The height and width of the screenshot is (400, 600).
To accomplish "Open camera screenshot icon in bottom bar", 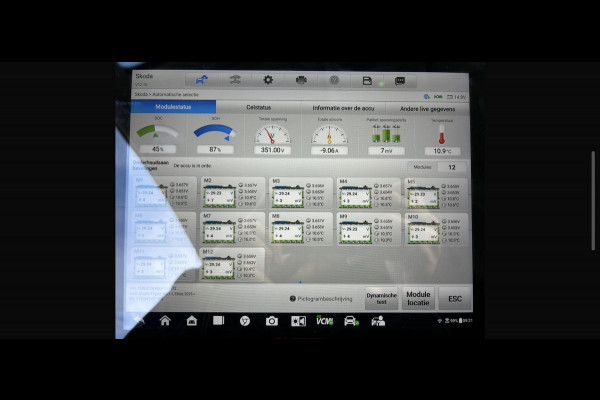I will [x=271, y=321].
